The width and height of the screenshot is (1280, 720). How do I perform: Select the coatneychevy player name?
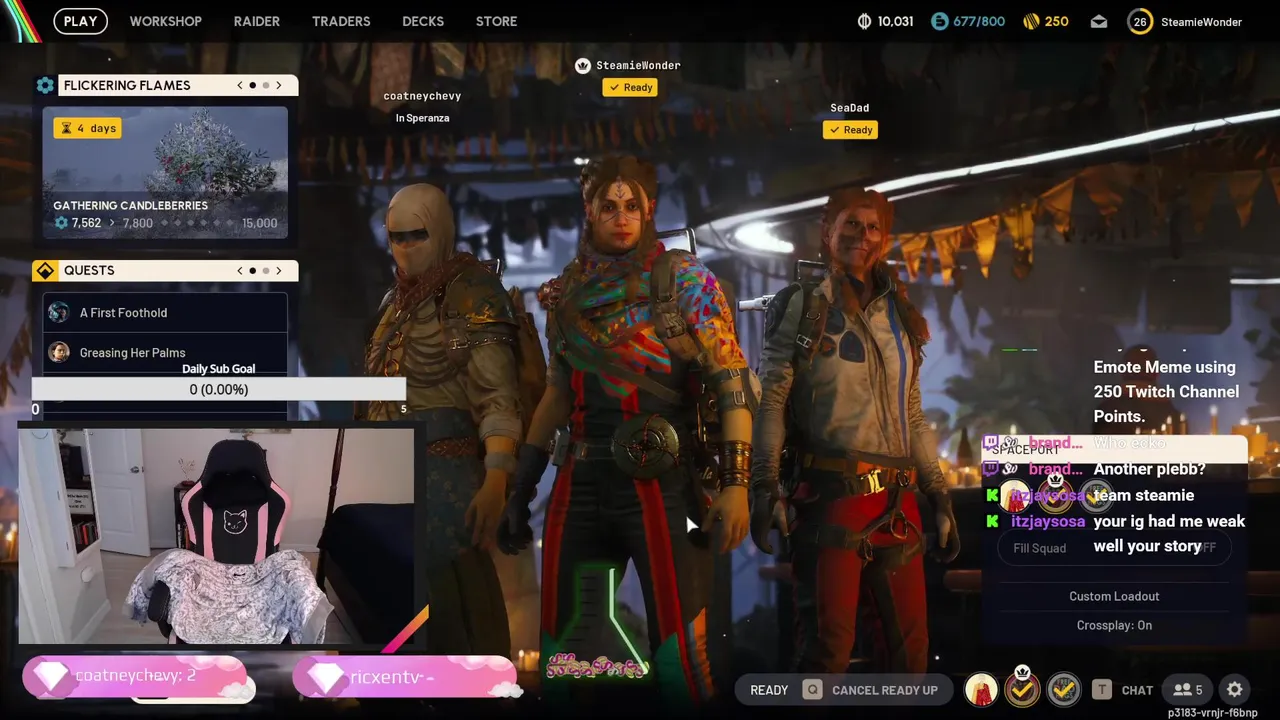422,96
